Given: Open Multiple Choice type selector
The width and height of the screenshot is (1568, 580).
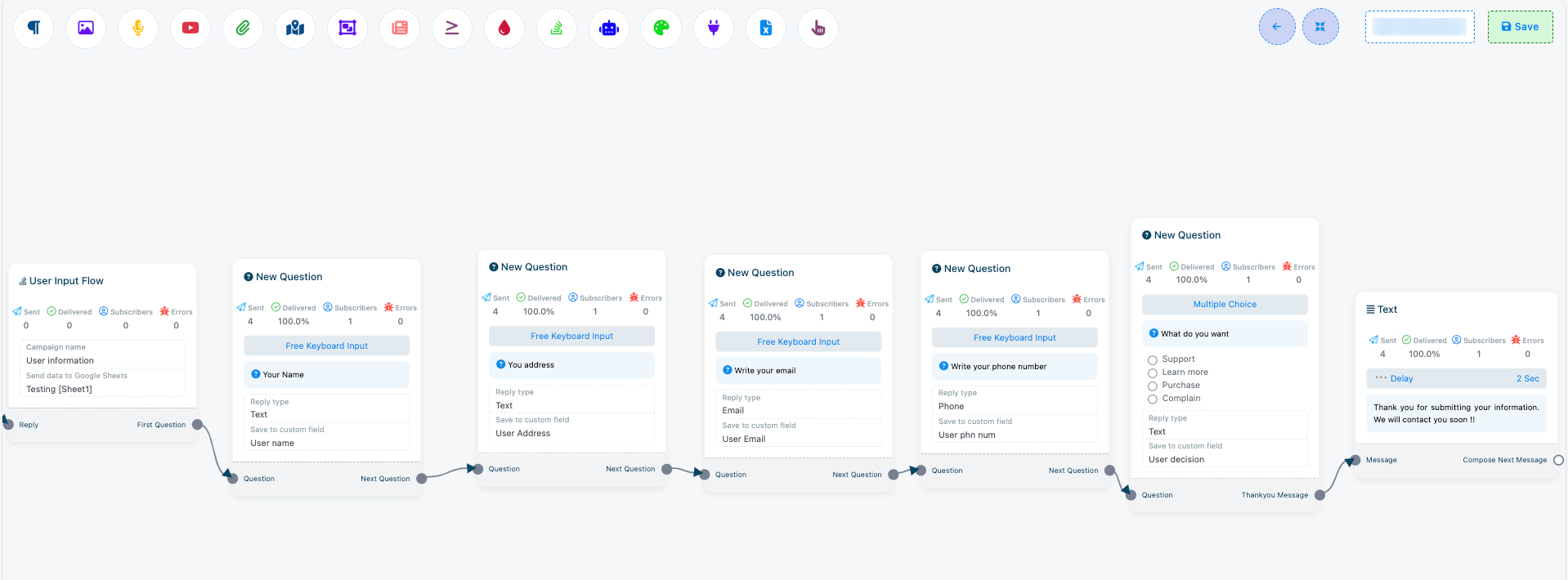Looking at the screenshot, I should [1224, 304].
